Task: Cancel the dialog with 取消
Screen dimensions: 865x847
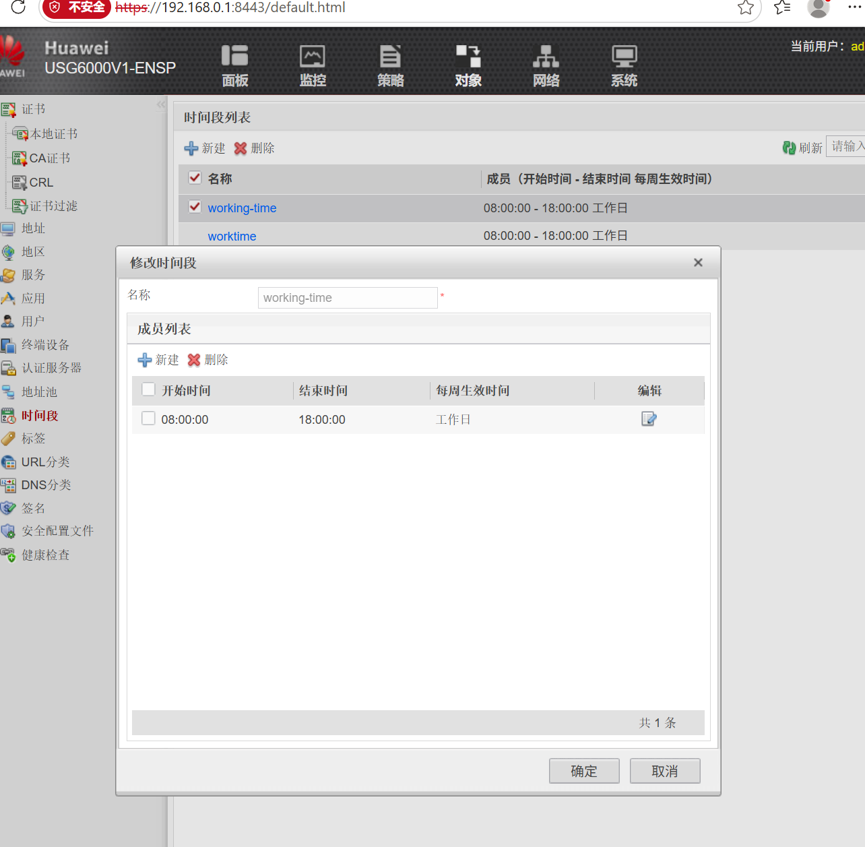Action: click(x=665, y=771)
